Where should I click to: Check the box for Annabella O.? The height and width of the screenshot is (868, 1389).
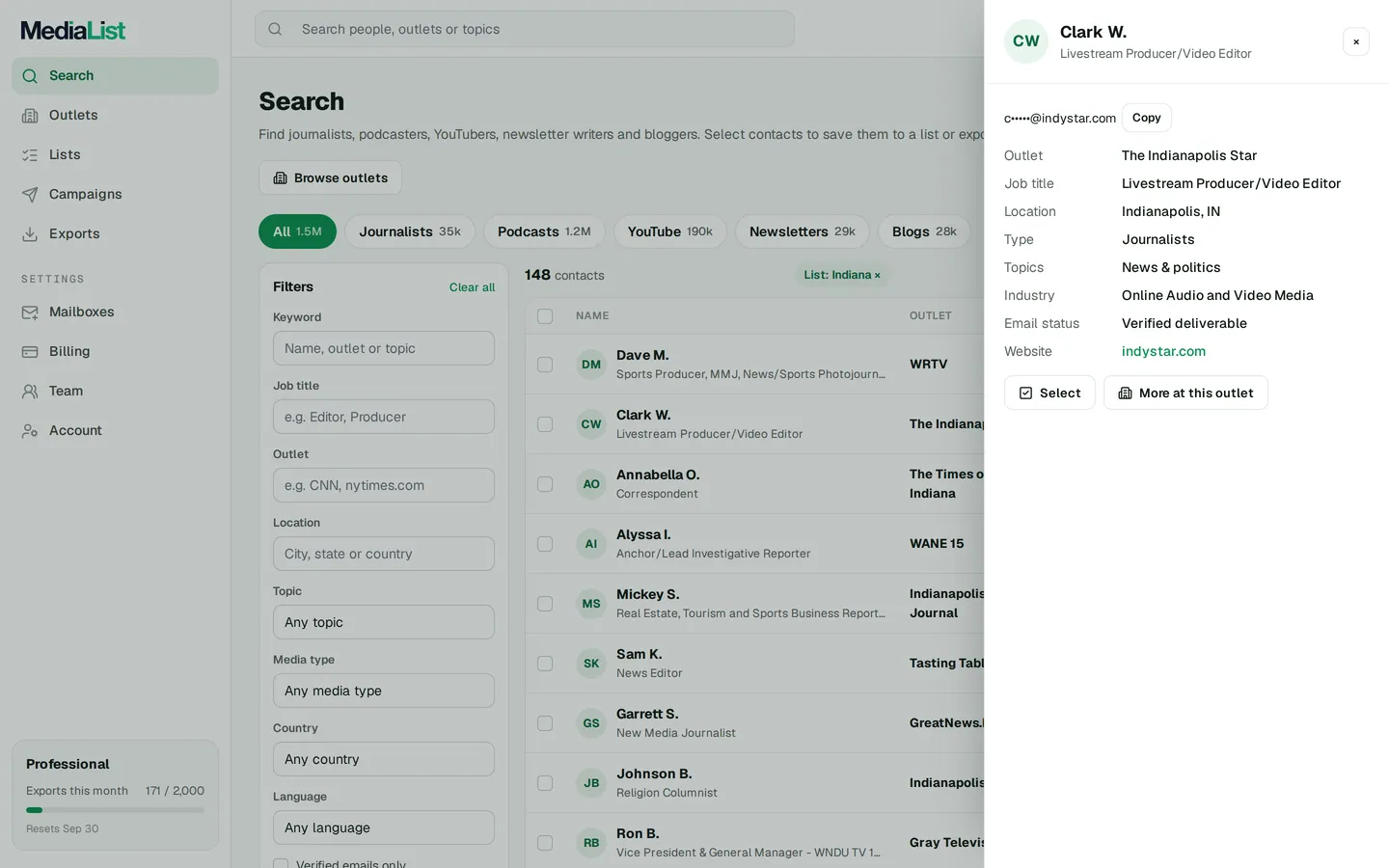coord(545,484)
